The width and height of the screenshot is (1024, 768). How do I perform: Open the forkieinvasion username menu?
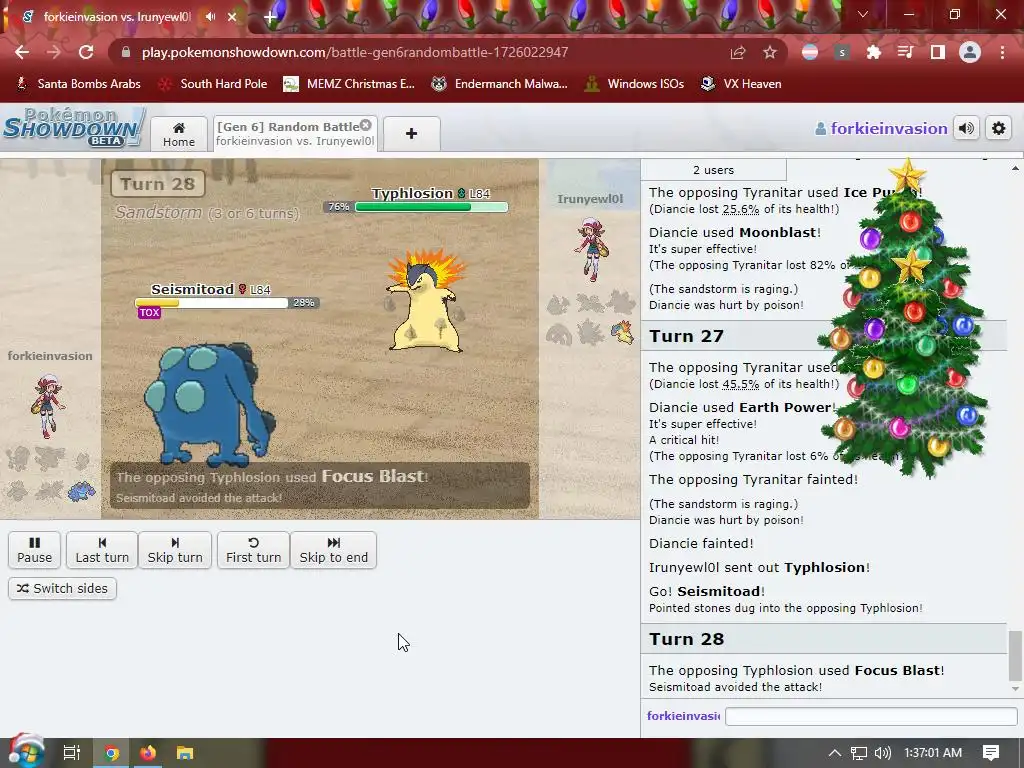pos(881,129)
